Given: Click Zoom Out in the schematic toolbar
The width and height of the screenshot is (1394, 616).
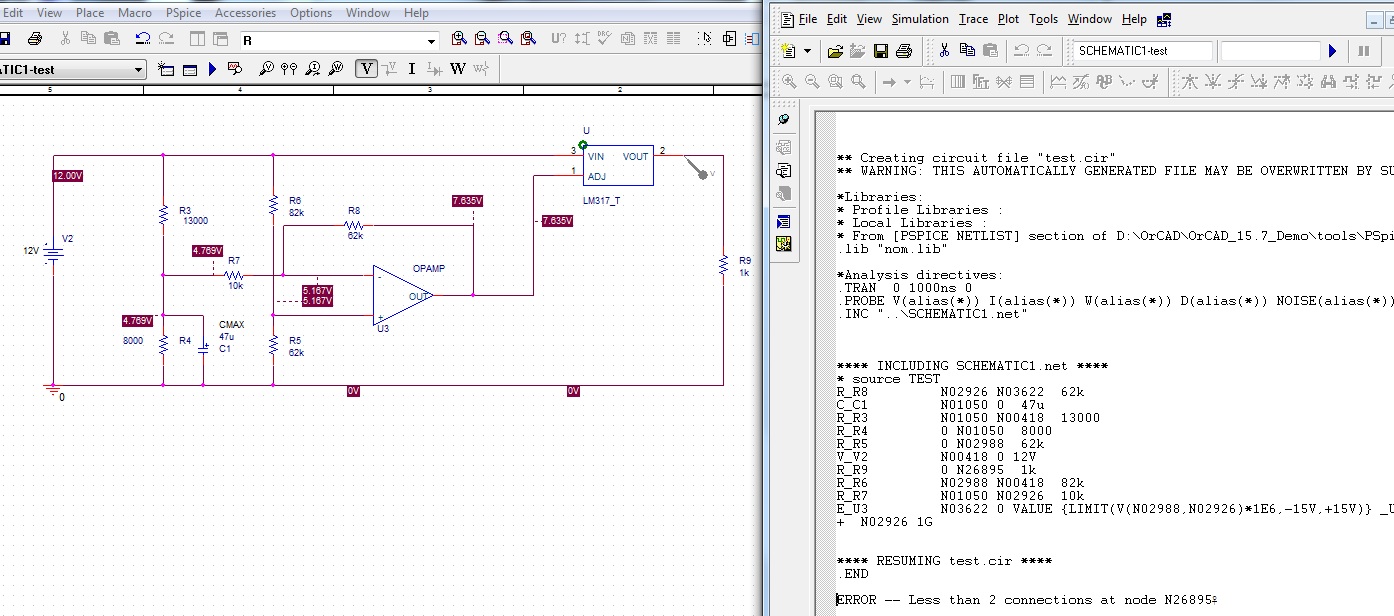Looking at the screenshot, I should point(482,39).
